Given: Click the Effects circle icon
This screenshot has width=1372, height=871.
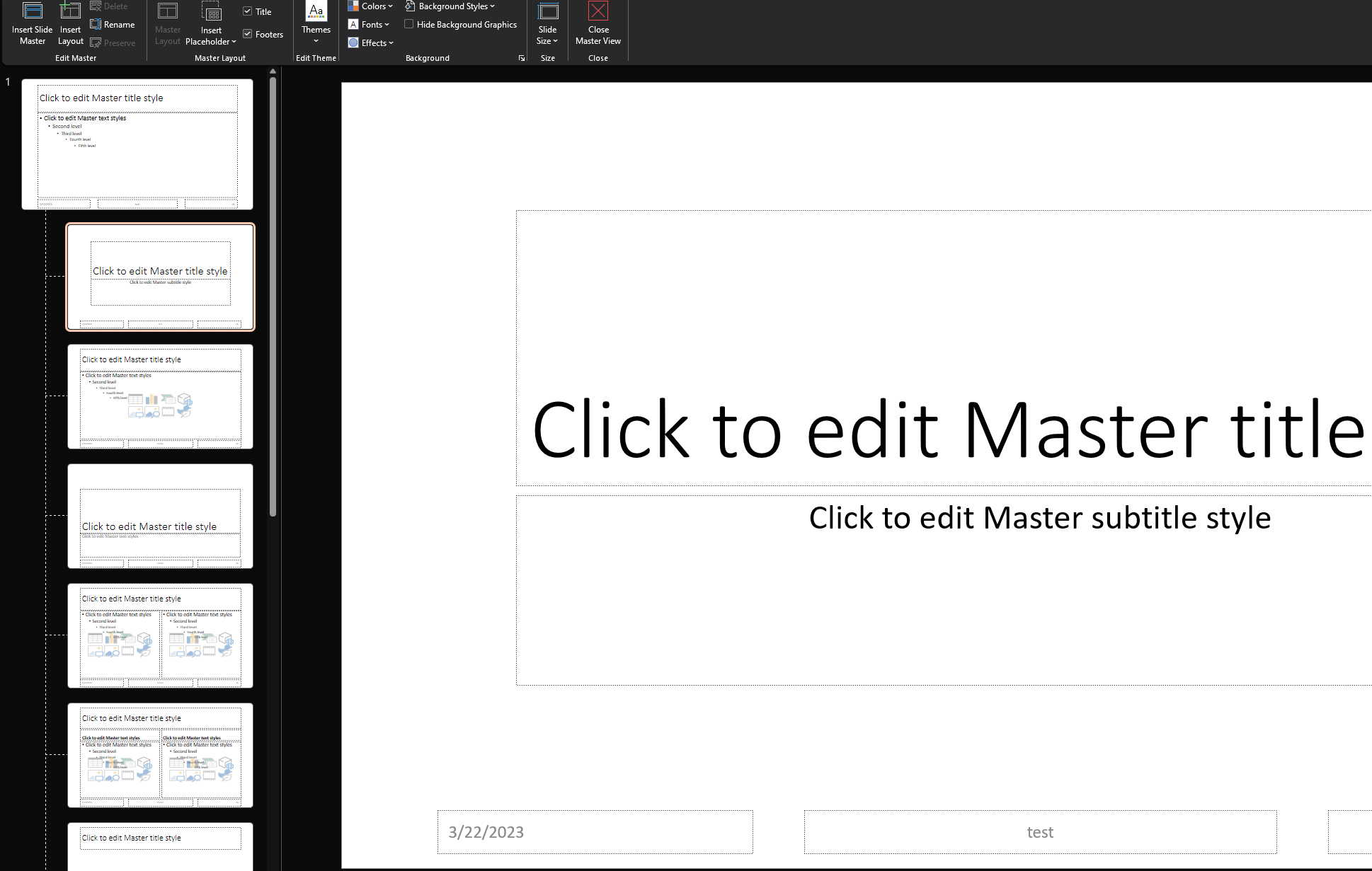Looking at the screenshot, I should pyautogui.click(x=353, y=43).
